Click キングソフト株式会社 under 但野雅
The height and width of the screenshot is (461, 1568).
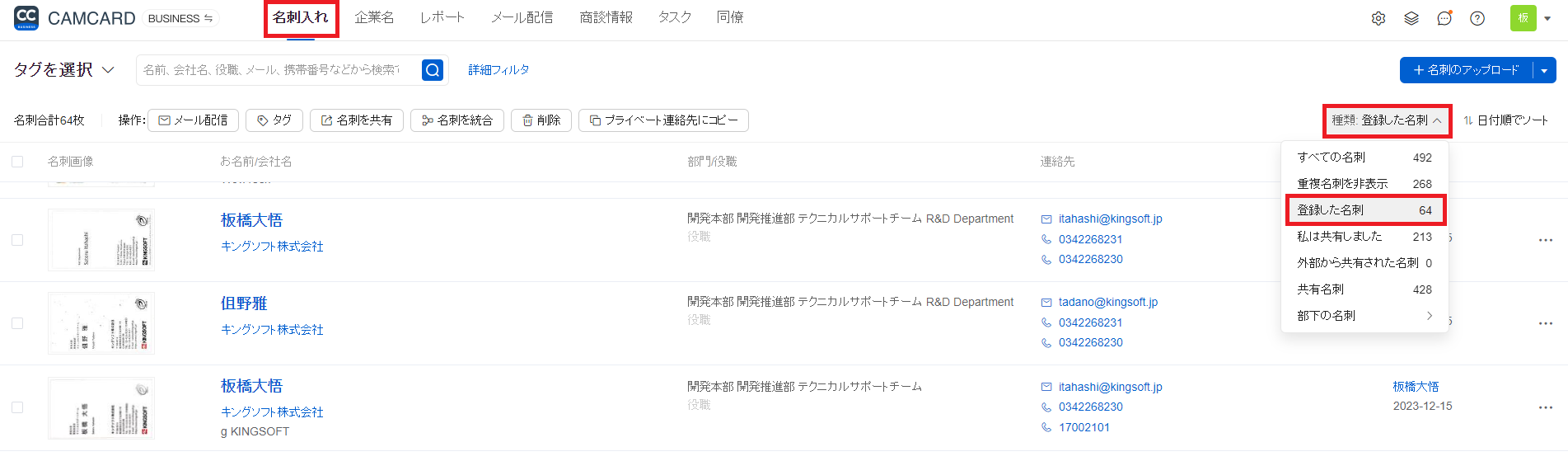(x=272, y=330)
